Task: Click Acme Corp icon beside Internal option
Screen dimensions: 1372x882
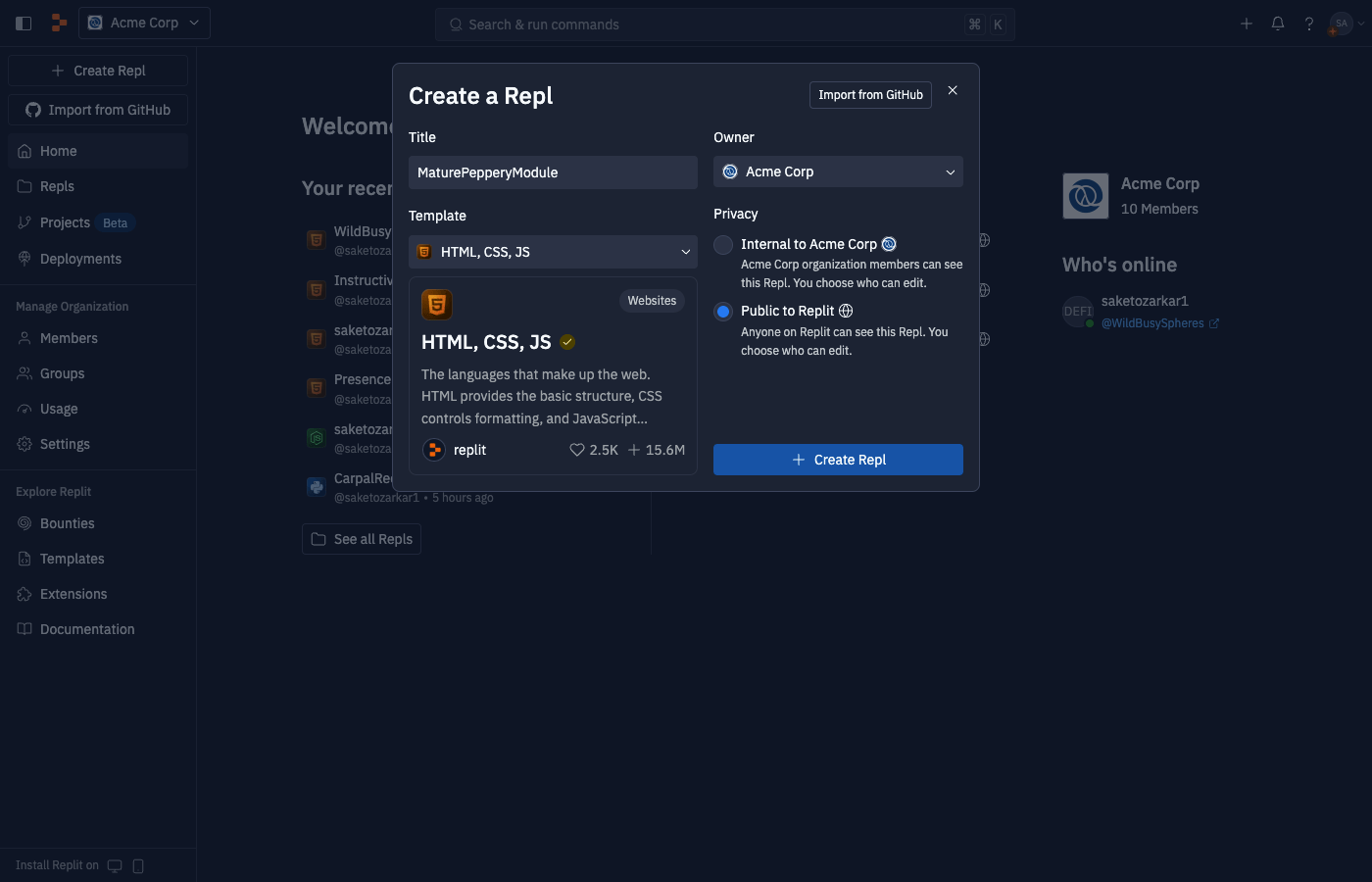Action: pyautogui.click(x=889, y=244)
